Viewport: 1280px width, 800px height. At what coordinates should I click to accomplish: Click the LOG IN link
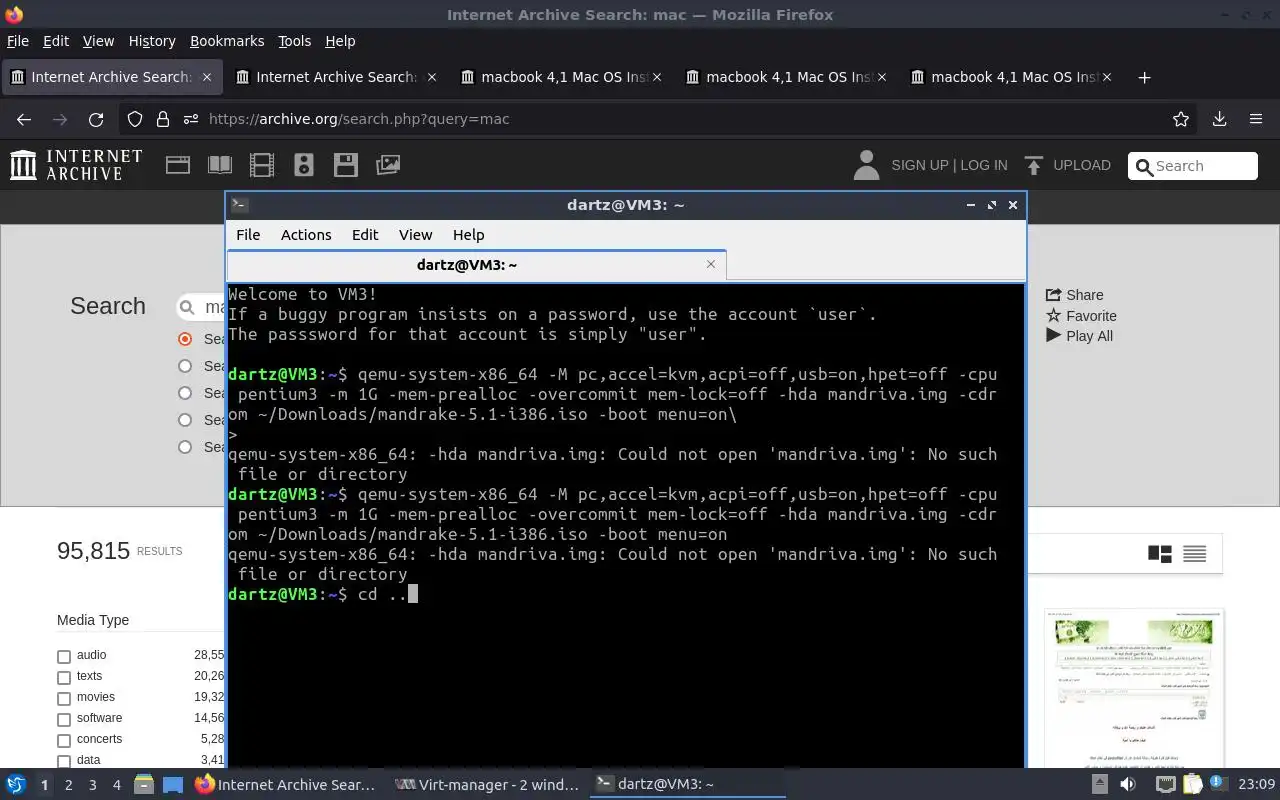983,165
